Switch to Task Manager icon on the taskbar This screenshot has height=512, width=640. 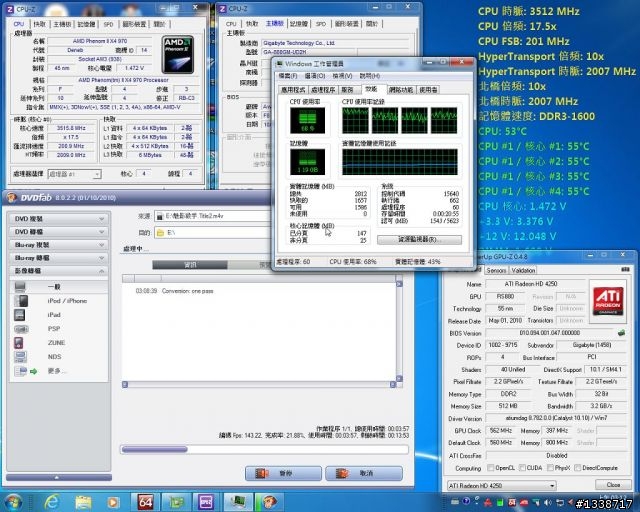click(x=238, y=502)
